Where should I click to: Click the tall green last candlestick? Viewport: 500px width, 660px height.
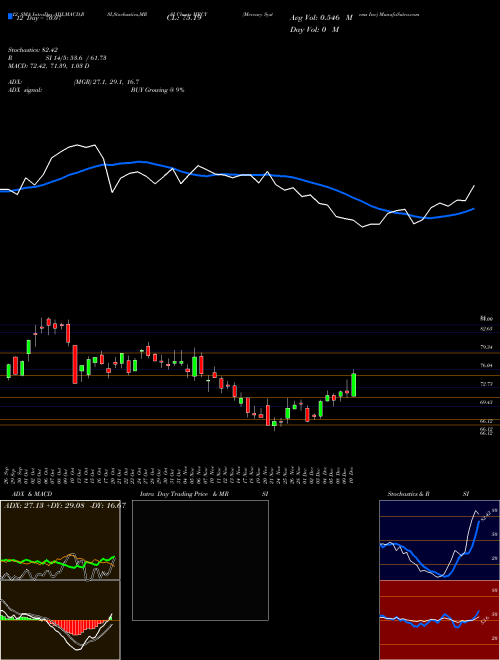point(354,384)
